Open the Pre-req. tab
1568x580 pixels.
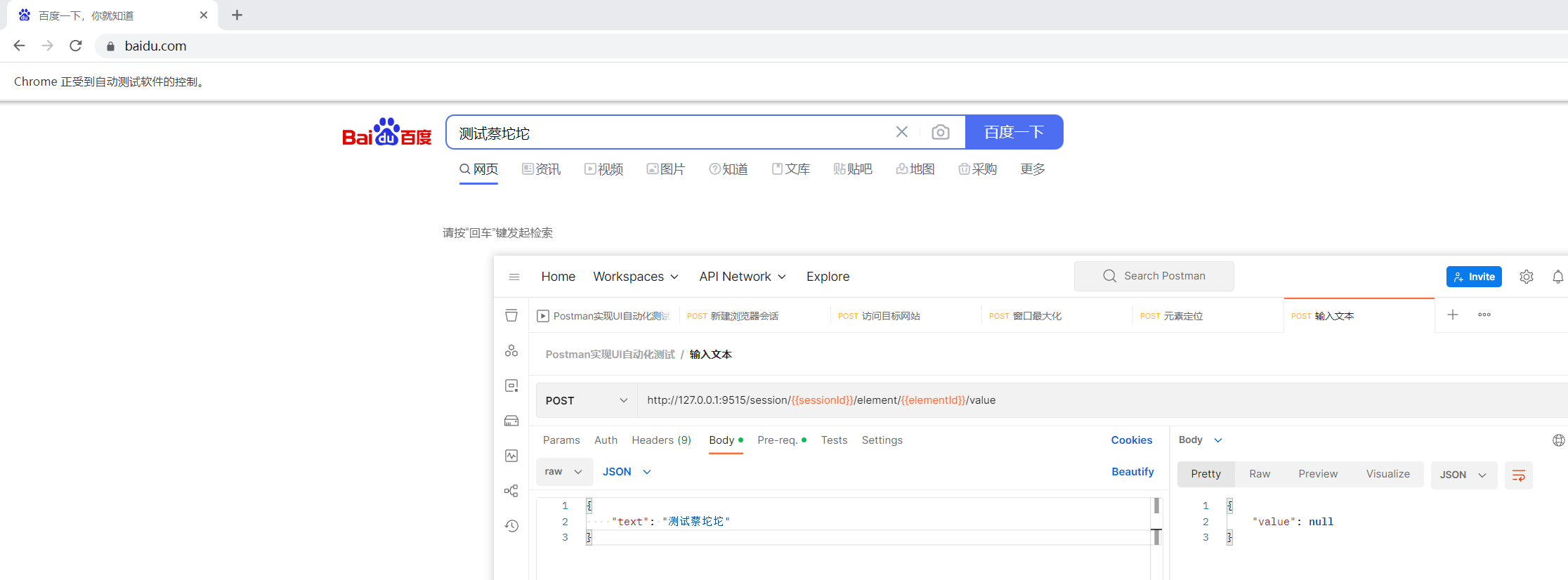click(781, 440)
